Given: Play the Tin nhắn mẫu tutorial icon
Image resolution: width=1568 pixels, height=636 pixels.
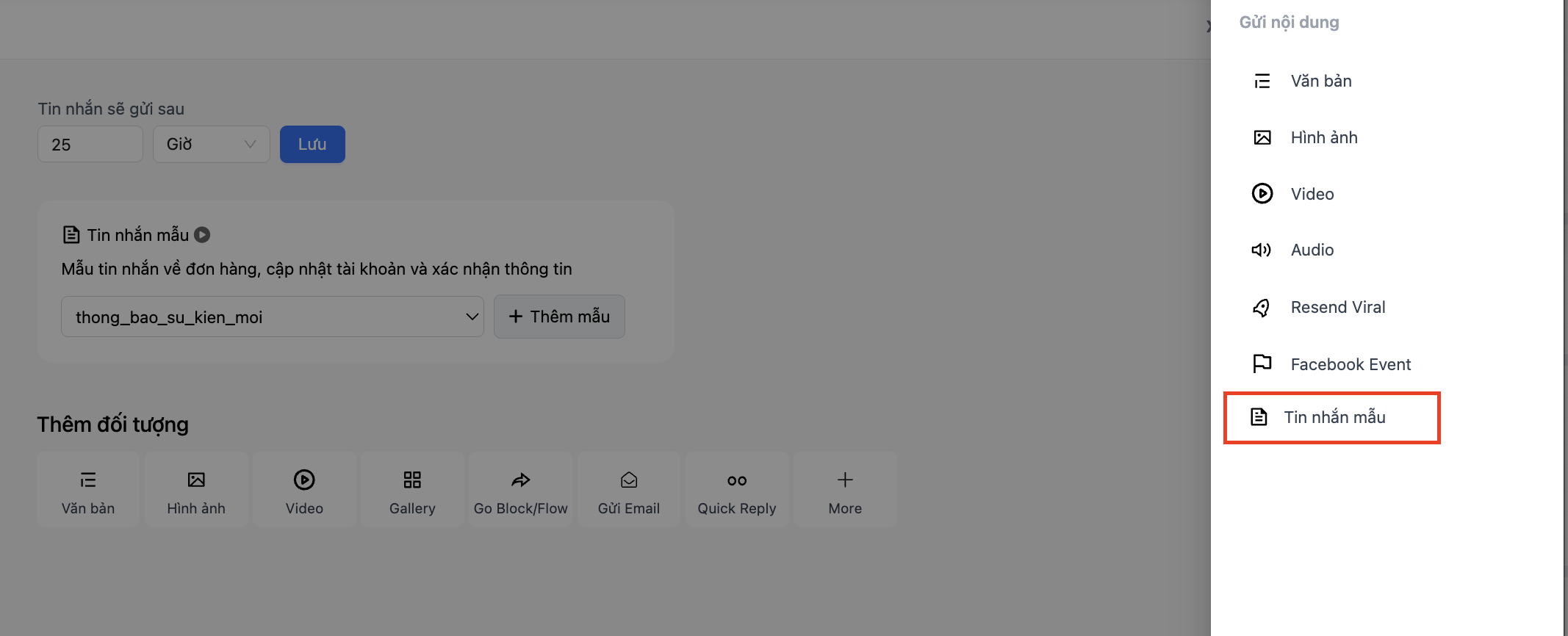Looking at the screenshot, I should [x=202, y=235].
